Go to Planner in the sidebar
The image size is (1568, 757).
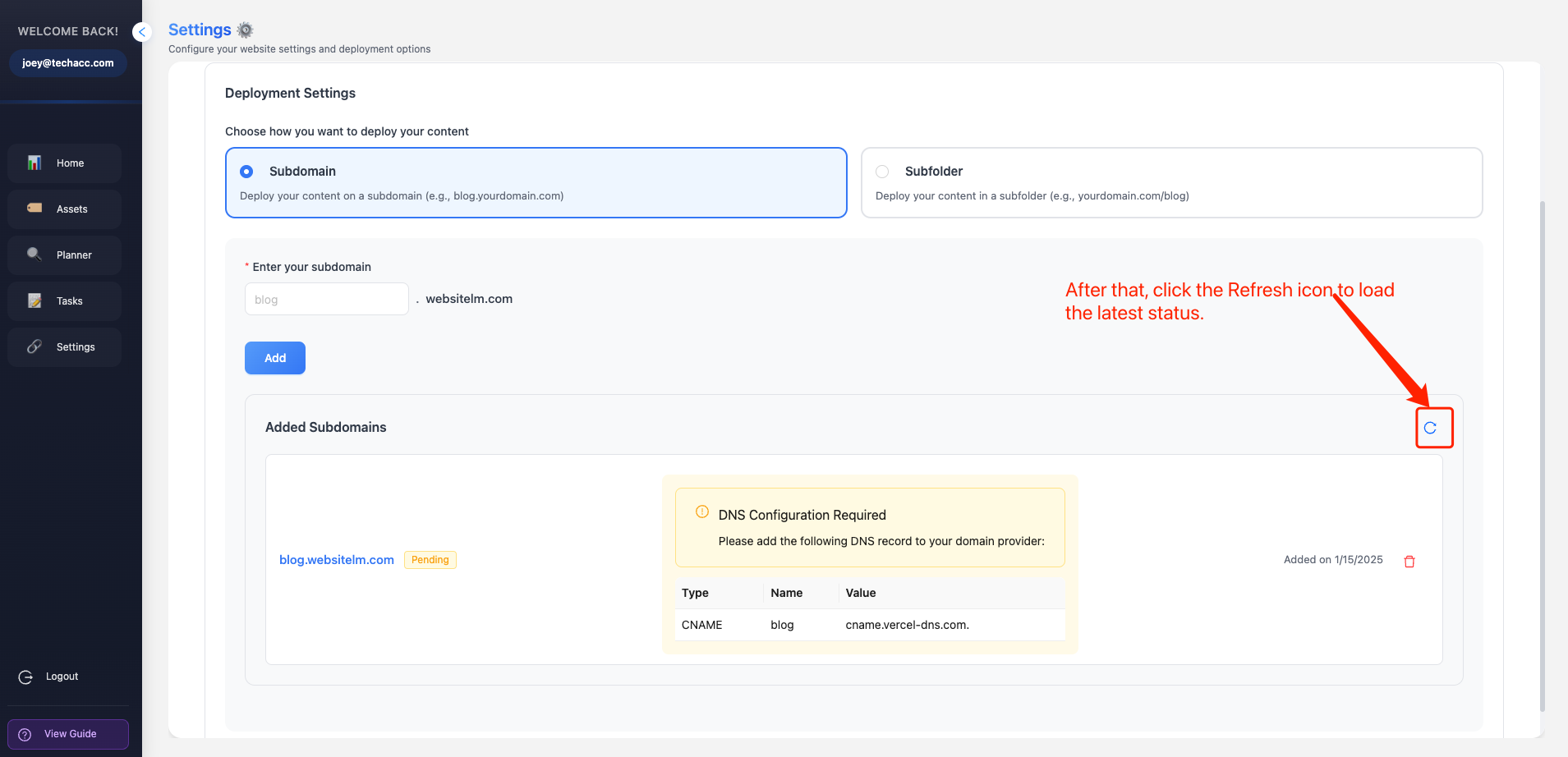[65, 255]
